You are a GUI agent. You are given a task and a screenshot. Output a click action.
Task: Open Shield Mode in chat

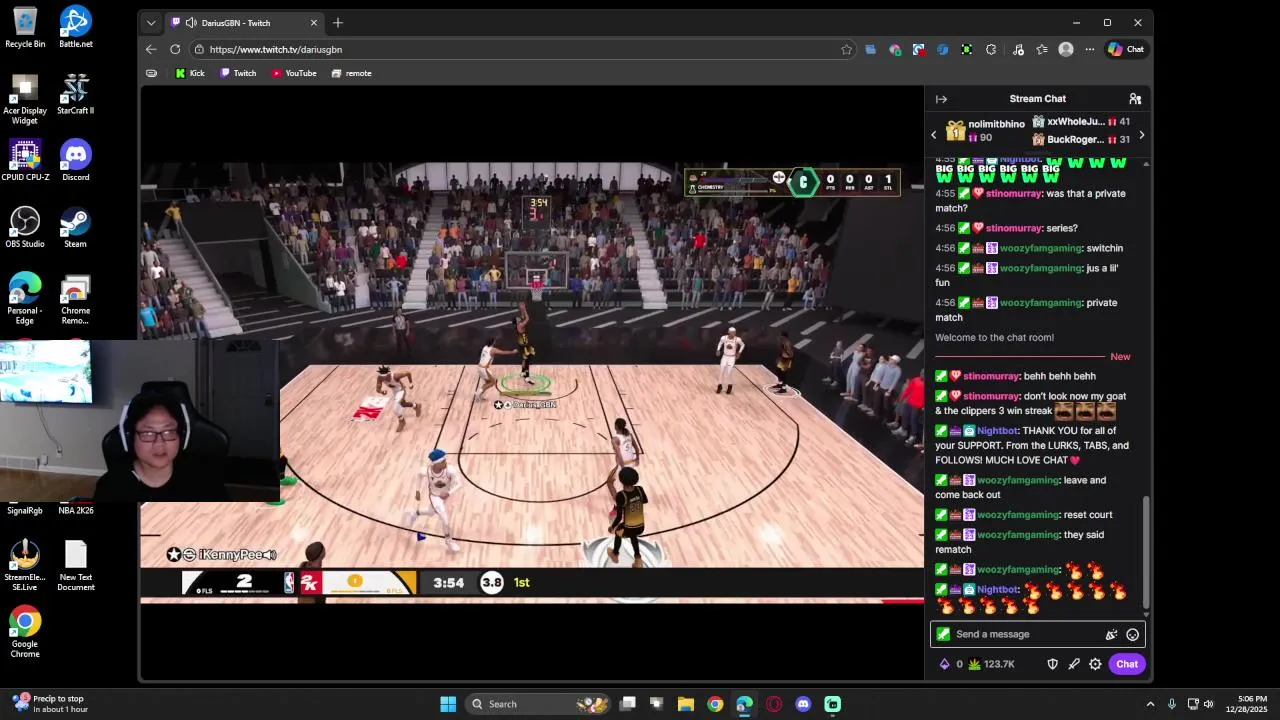[1052, 664]
